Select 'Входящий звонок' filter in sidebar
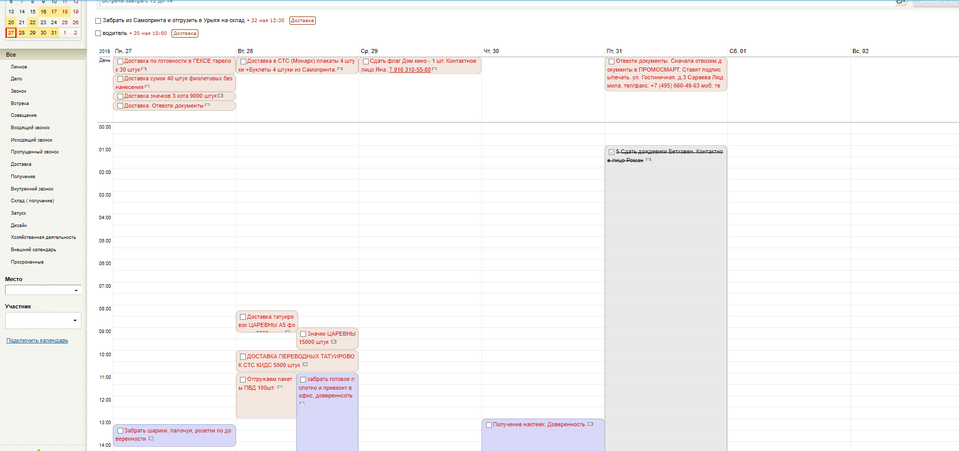The height and width of the screenshot is (451, 959). [30, 127]
